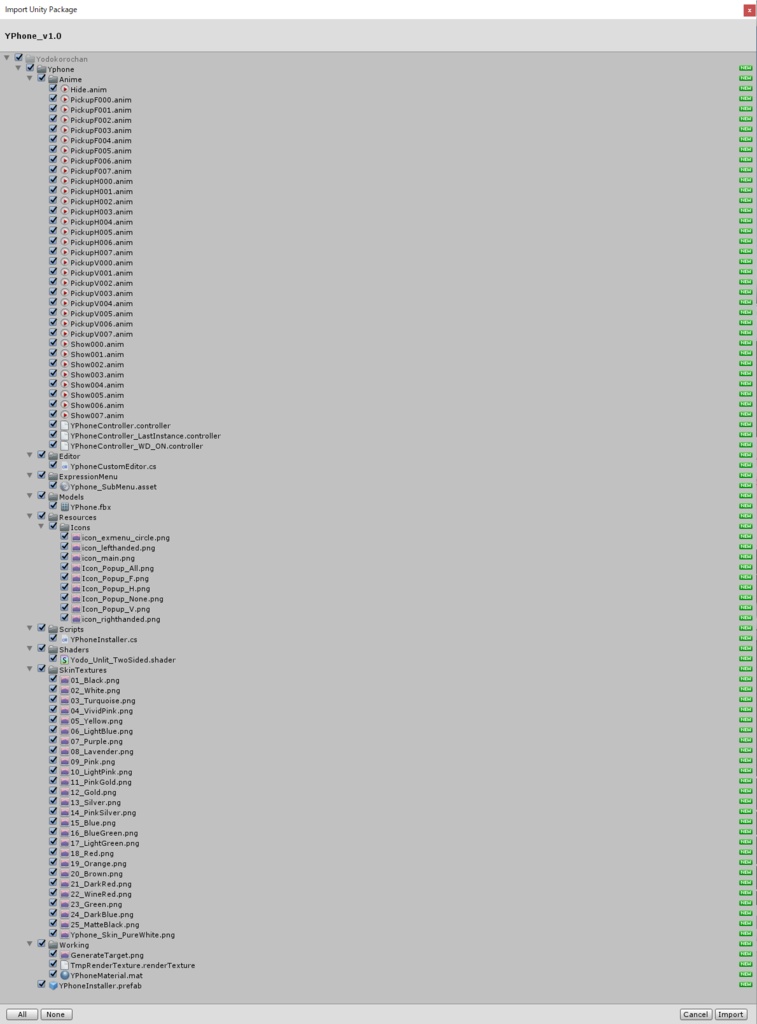Screen dimensions: 757x1024
Task: Click the Yphone_SubMenu.asset icon
Action: point(65,487)
